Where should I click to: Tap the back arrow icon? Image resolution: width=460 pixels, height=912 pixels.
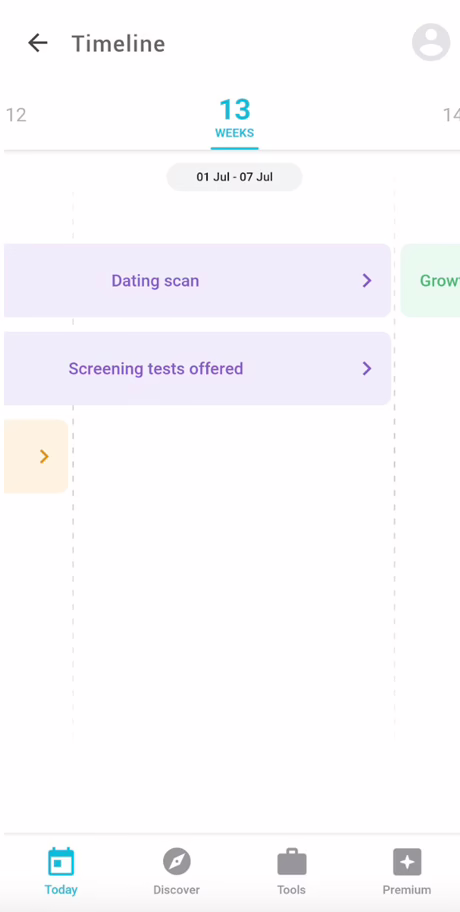tap(38, 43)
